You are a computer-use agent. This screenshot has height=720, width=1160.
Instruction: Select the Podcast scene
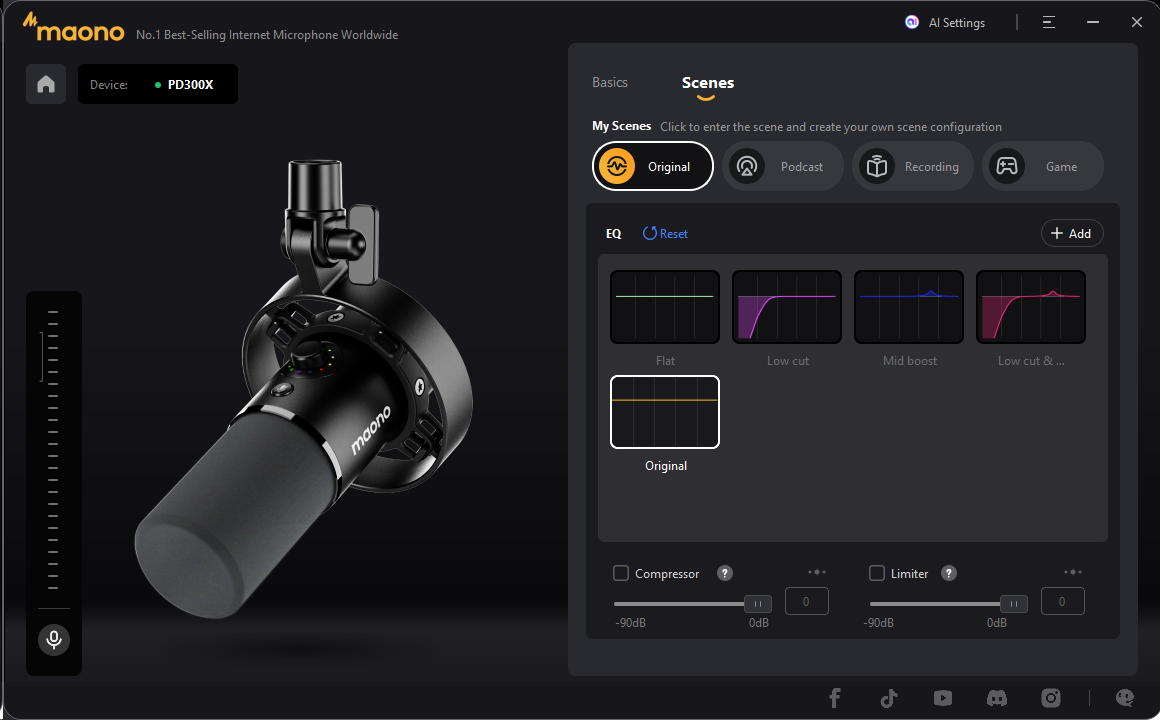coord(782,166)
